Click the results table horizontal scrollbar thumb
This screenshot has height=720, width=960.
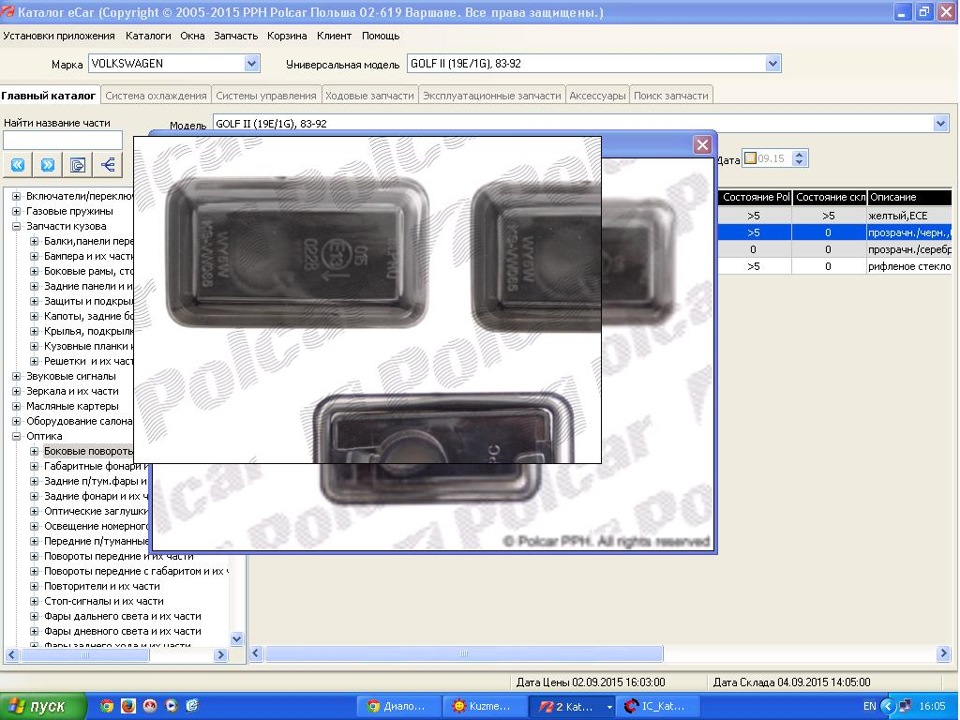click(x=463, y=654)
